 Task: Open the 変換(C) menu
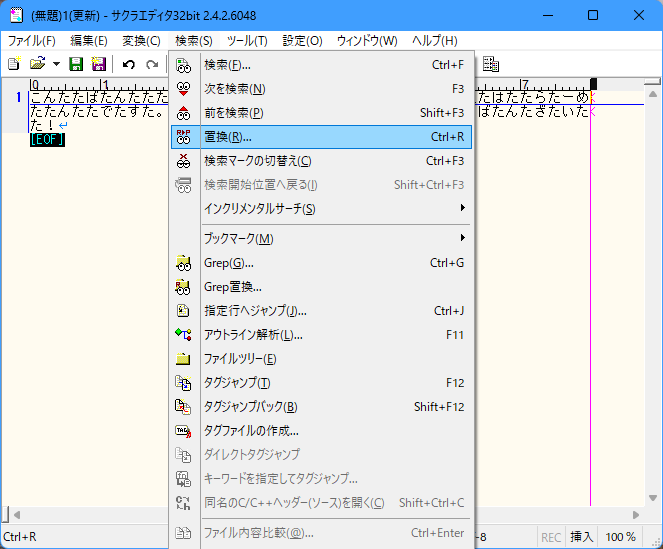(141, 41)
